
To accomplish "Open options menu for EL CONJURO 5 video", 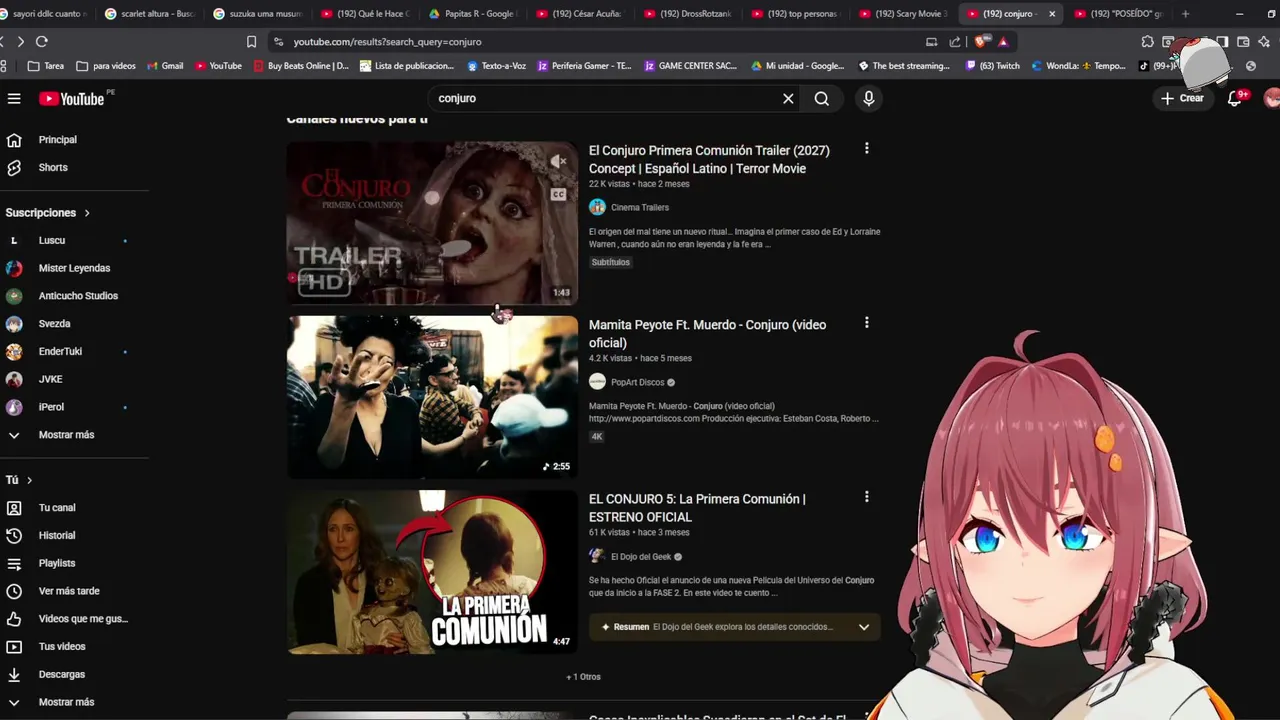I will pyautogui.click(x=866, y=497).
